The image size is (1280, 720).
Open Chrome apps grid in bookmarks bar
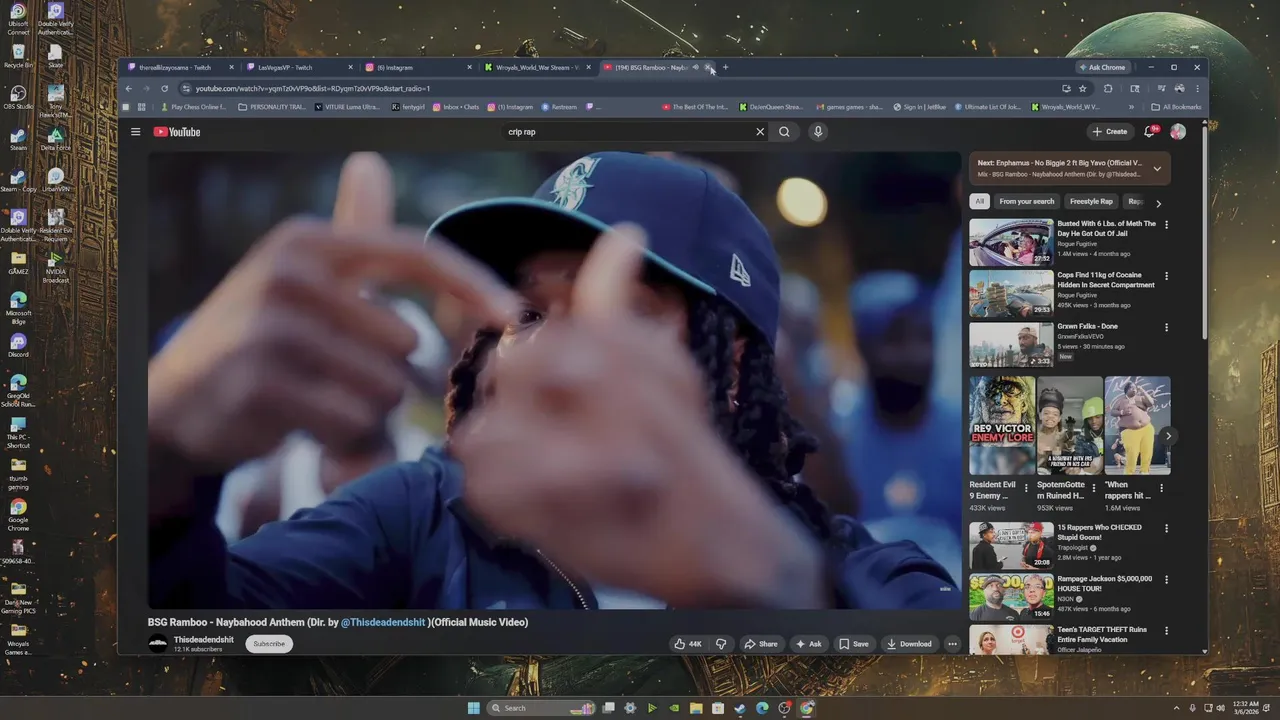pos(142,107)
